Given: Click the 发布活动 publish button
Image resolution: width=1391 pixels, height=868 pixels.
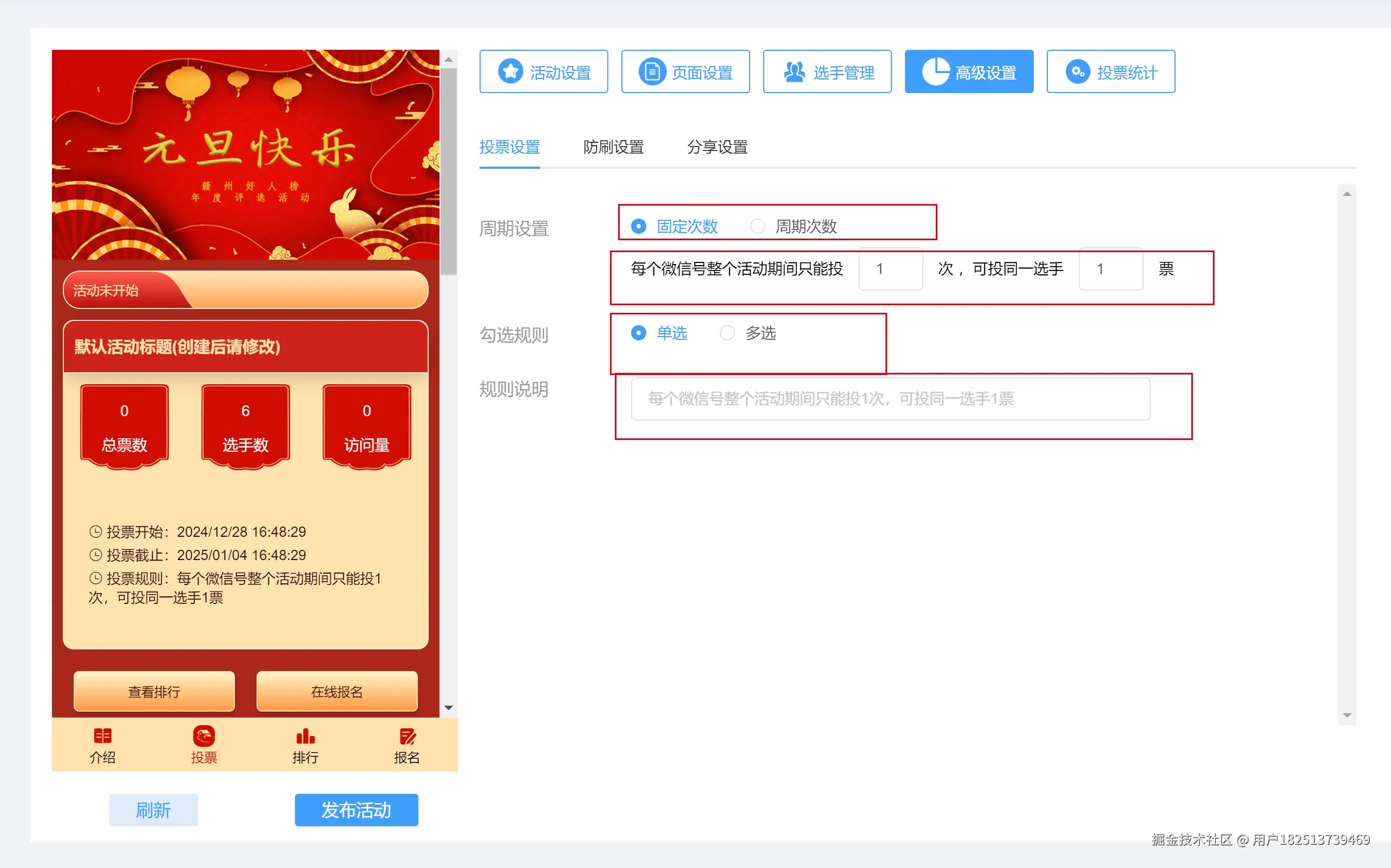Looking at the screenshot, I should [356, 810].
